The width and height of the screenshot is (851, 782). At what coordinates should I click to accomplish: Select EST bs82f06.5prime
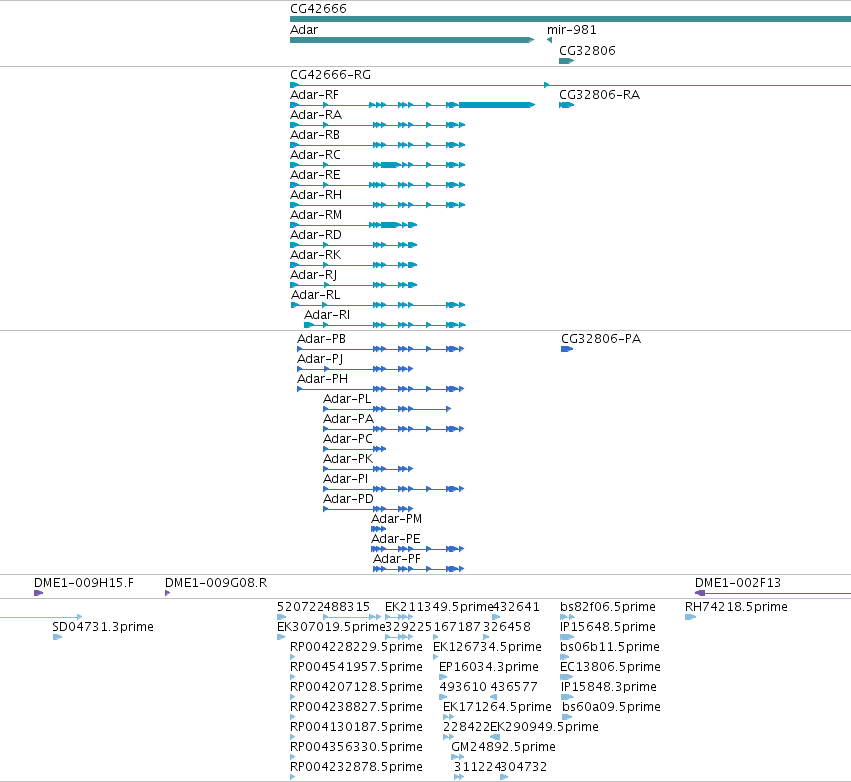567,617
